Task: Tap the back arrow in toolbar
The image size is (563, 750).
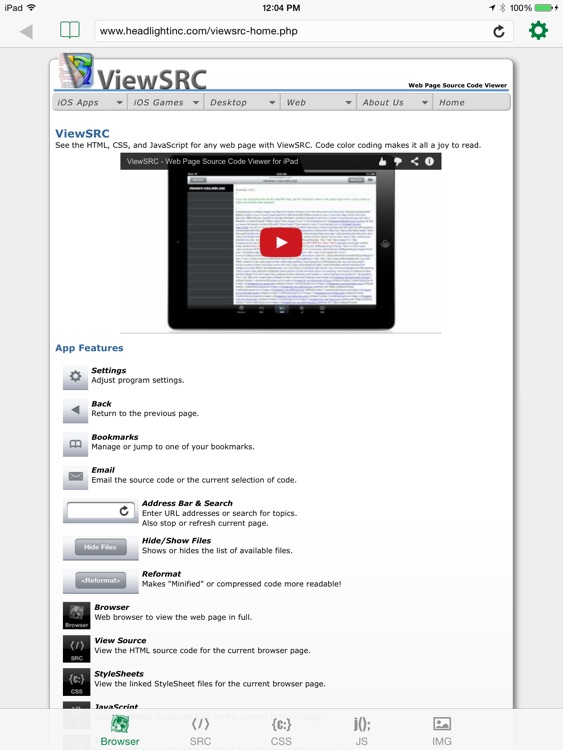Action: tap(26, 32)
